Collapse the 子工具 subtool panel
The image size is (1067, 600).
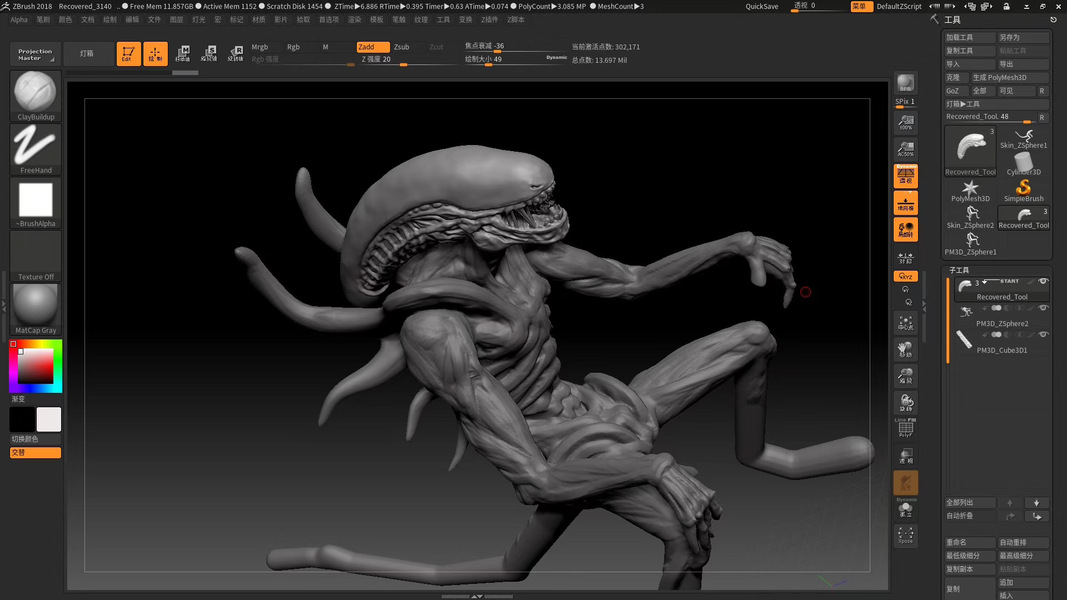pyautogui.click(x=959, y=270)
